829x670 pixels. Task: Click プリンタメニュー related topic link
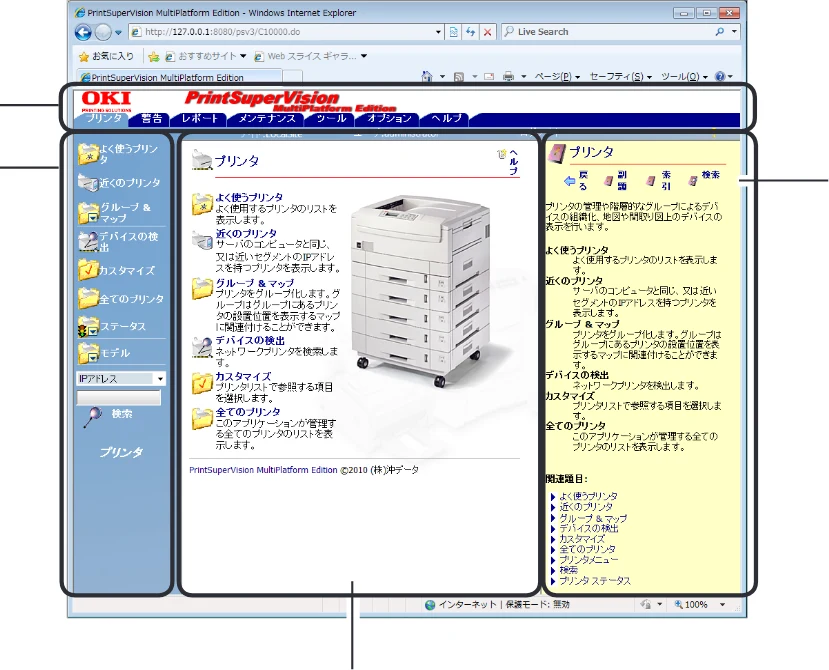pos(588,559)
